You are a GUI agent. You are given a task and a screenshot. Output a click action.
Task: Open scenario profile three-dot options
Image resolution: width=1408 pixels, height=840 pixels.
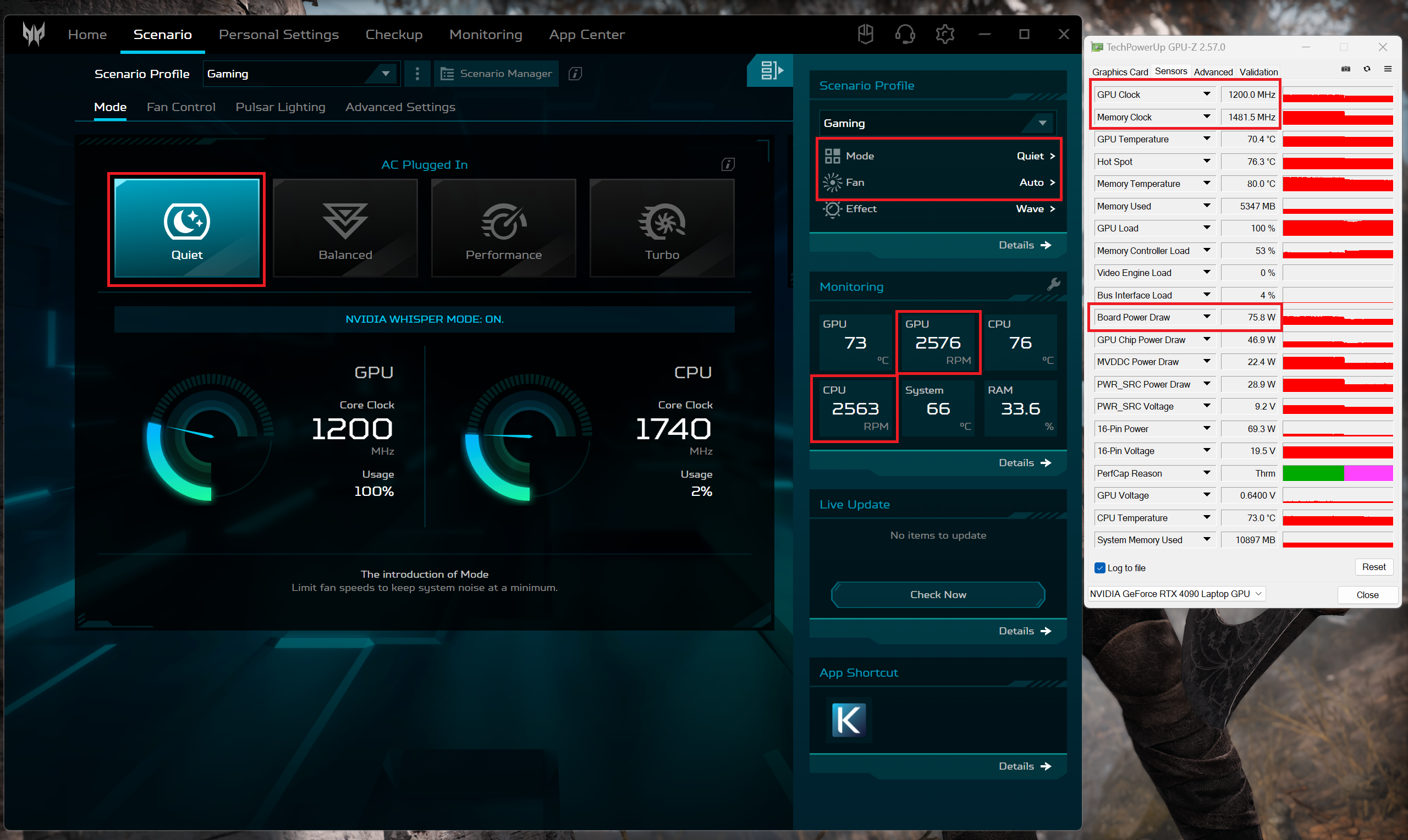(x=417, y=74)
